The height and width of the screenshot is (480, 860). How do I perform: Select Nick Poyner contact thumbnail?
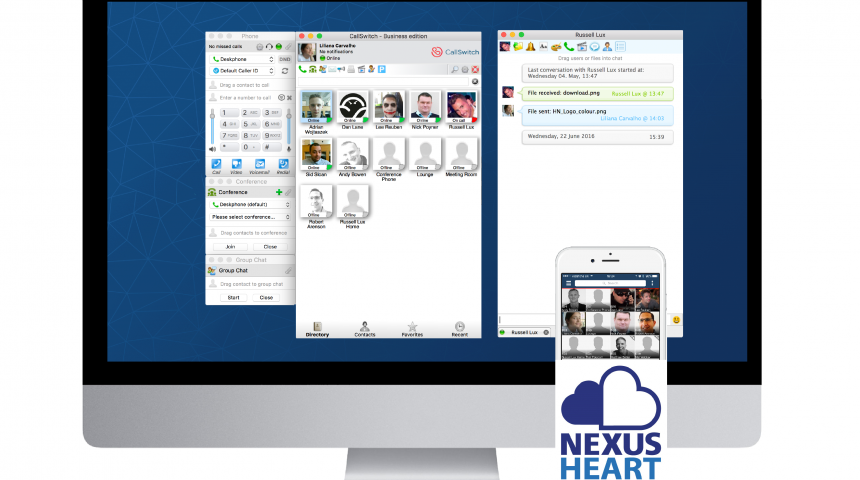tap(425, 107)
